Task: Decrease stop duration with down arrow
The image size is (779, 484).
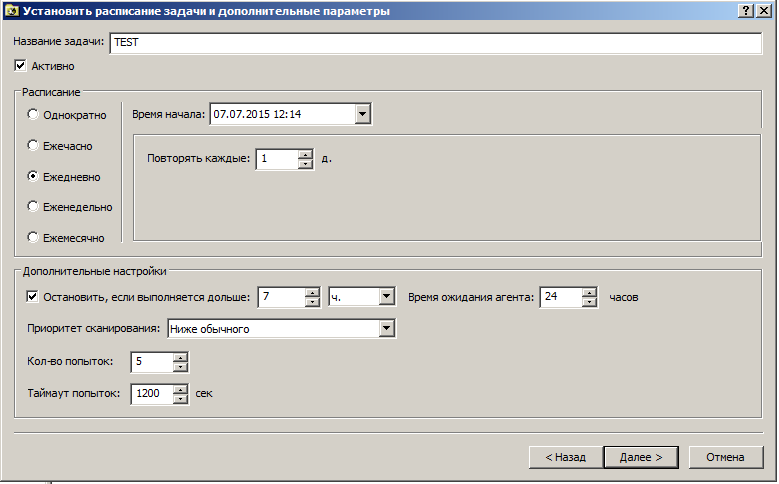Action: (312, 302)
